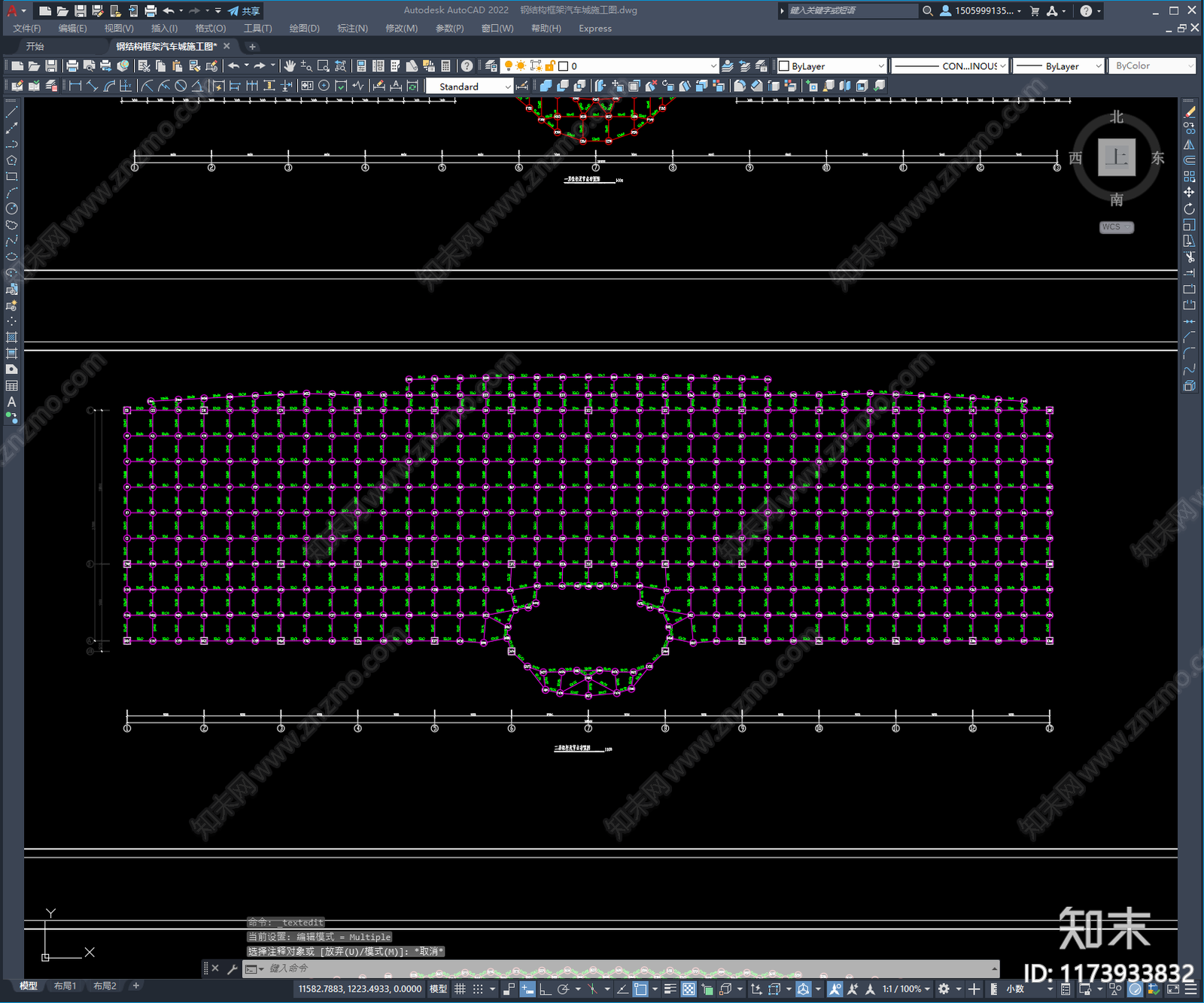Open the 绘图(D) menu

[304, 29]
